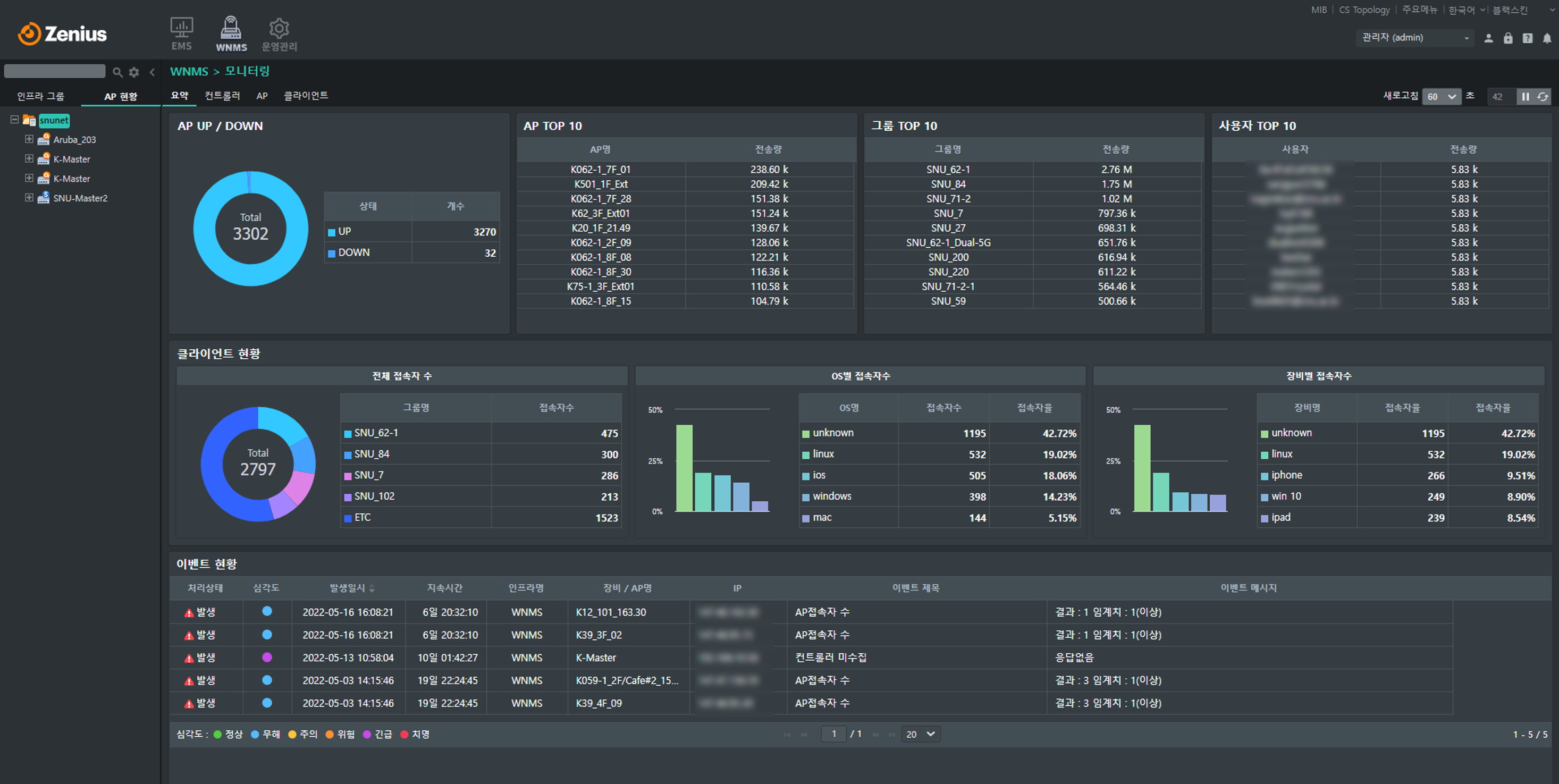Open the EMS module icon

(x=182, y=33)
